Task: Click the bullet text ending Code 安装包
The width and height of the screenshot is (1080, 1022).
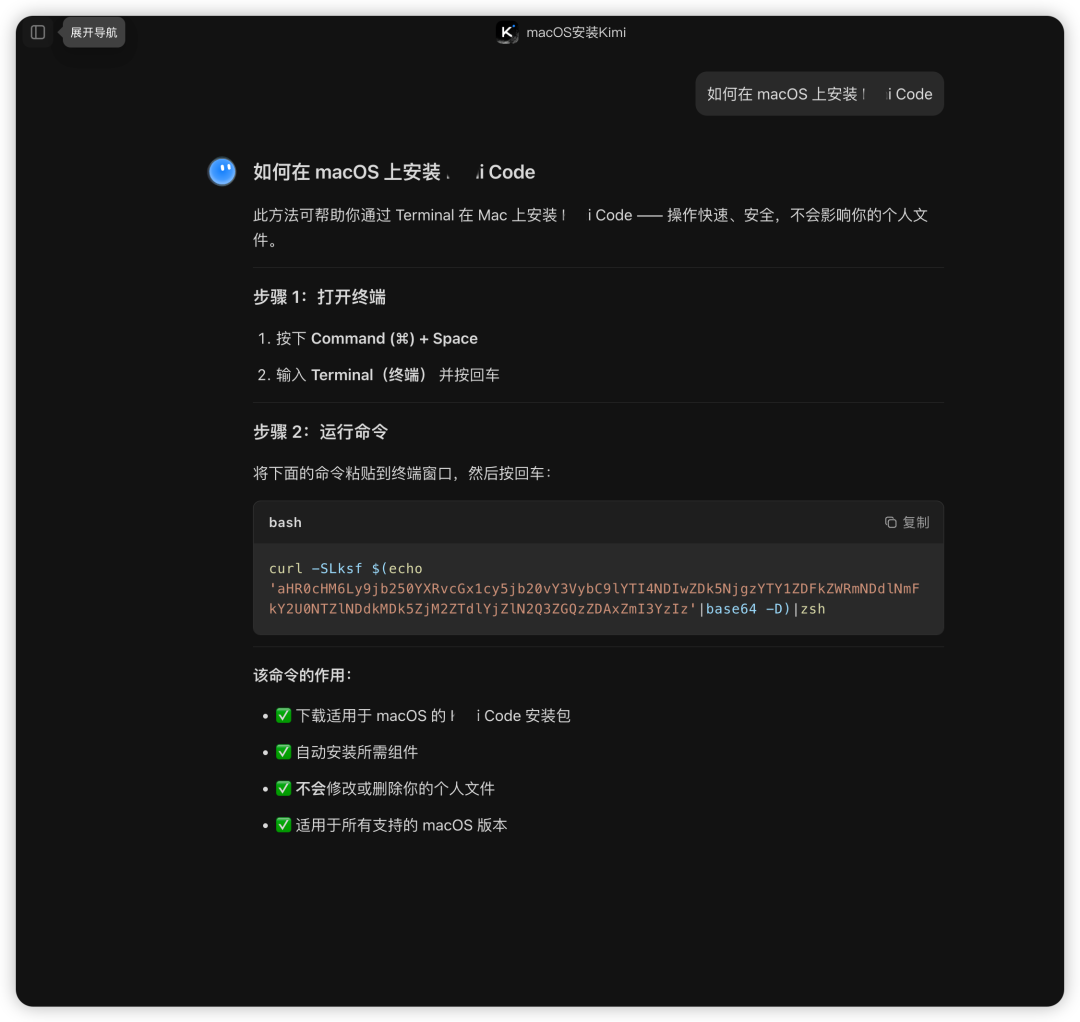Action: (433, 716)
